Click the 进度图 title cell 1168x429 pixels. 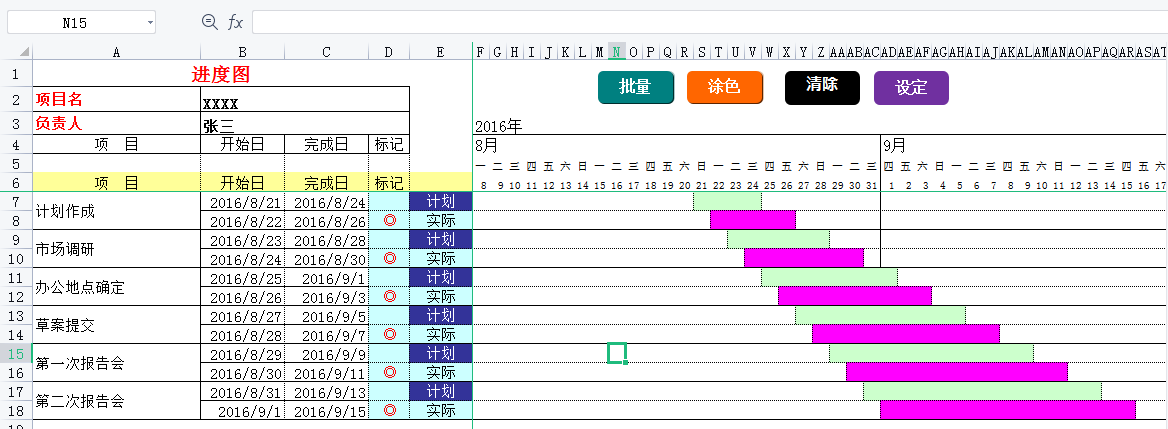tap(221, 74)
